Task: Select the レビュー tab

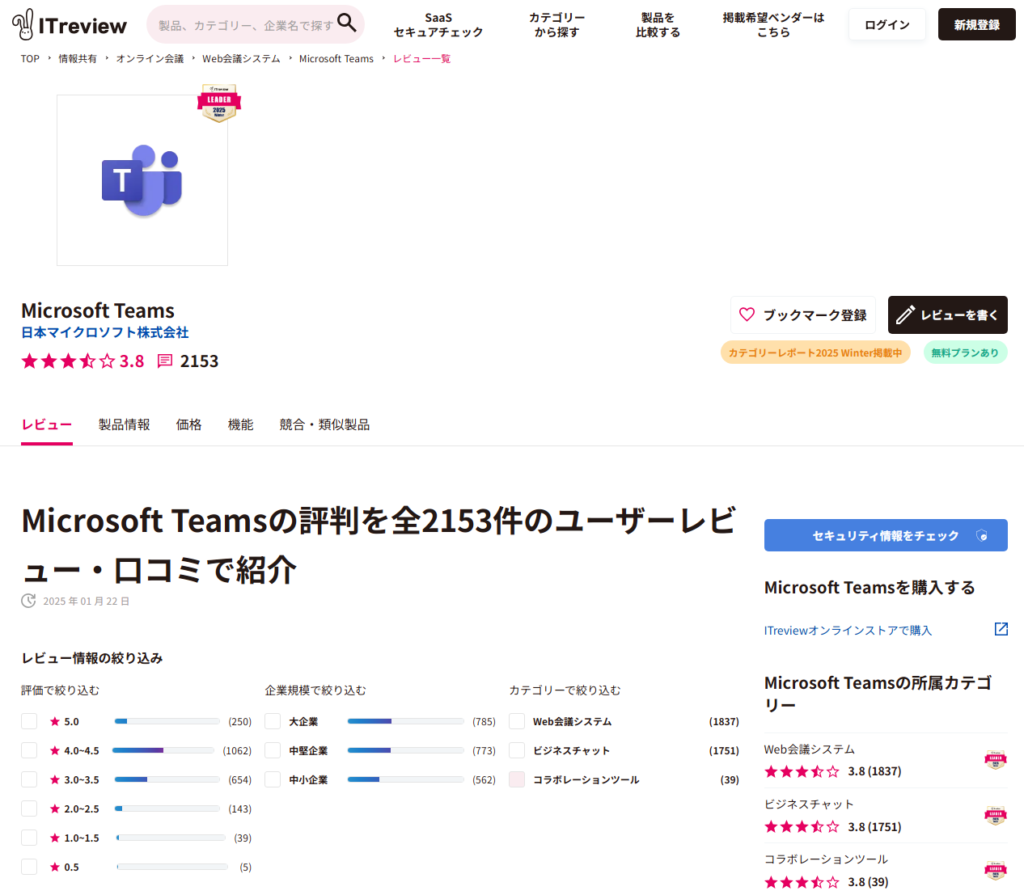Action: point(46,425)
